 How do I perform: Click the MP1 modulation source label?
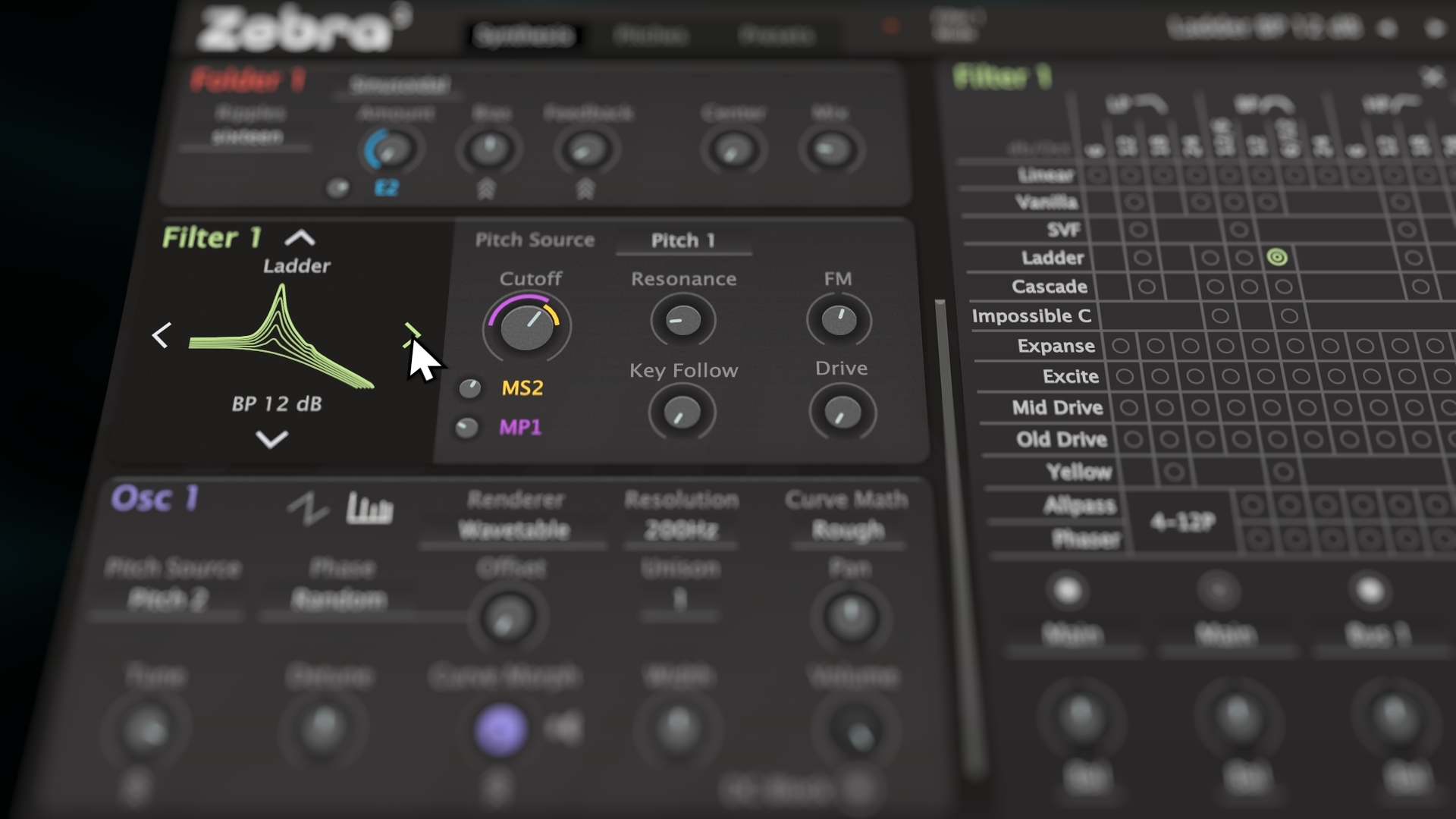520,428
